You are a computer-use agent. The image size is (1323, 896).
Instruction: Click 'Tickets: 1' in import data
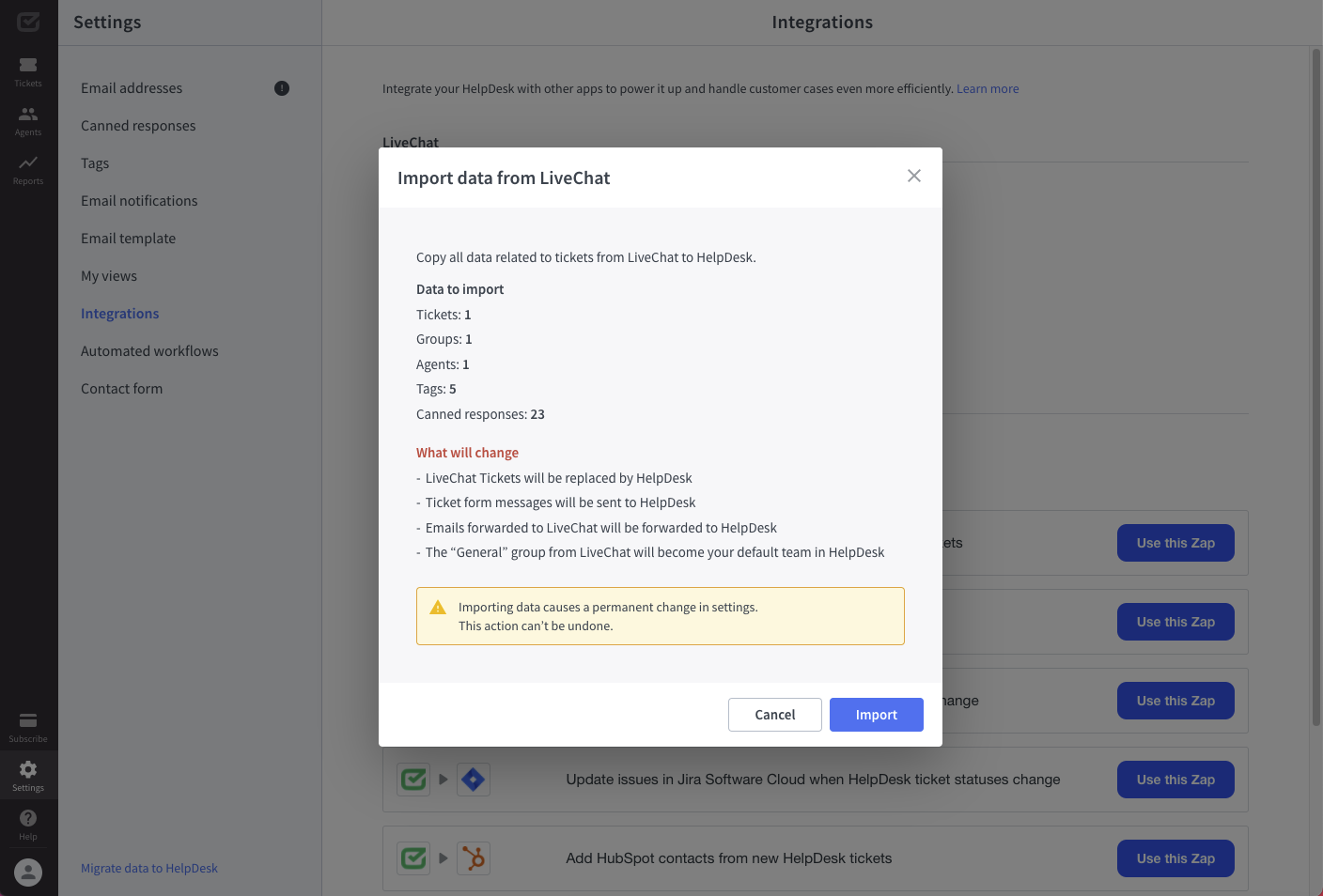tap(444, 315)
